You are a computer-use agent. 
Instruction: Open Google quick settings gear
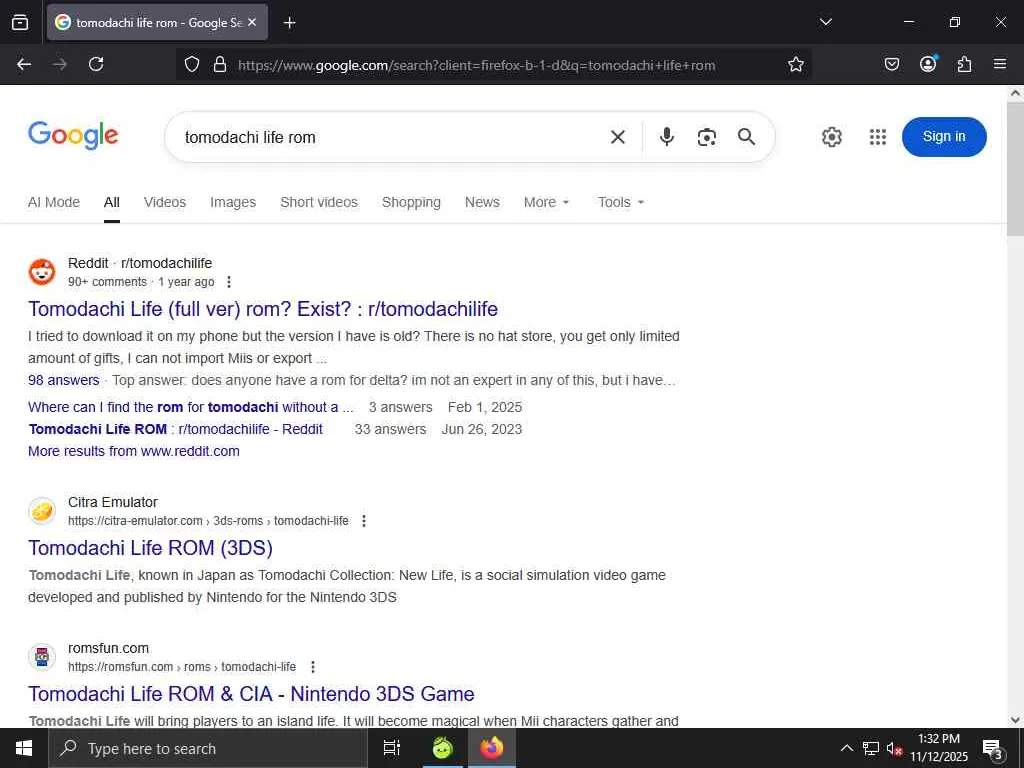point(831,137)
